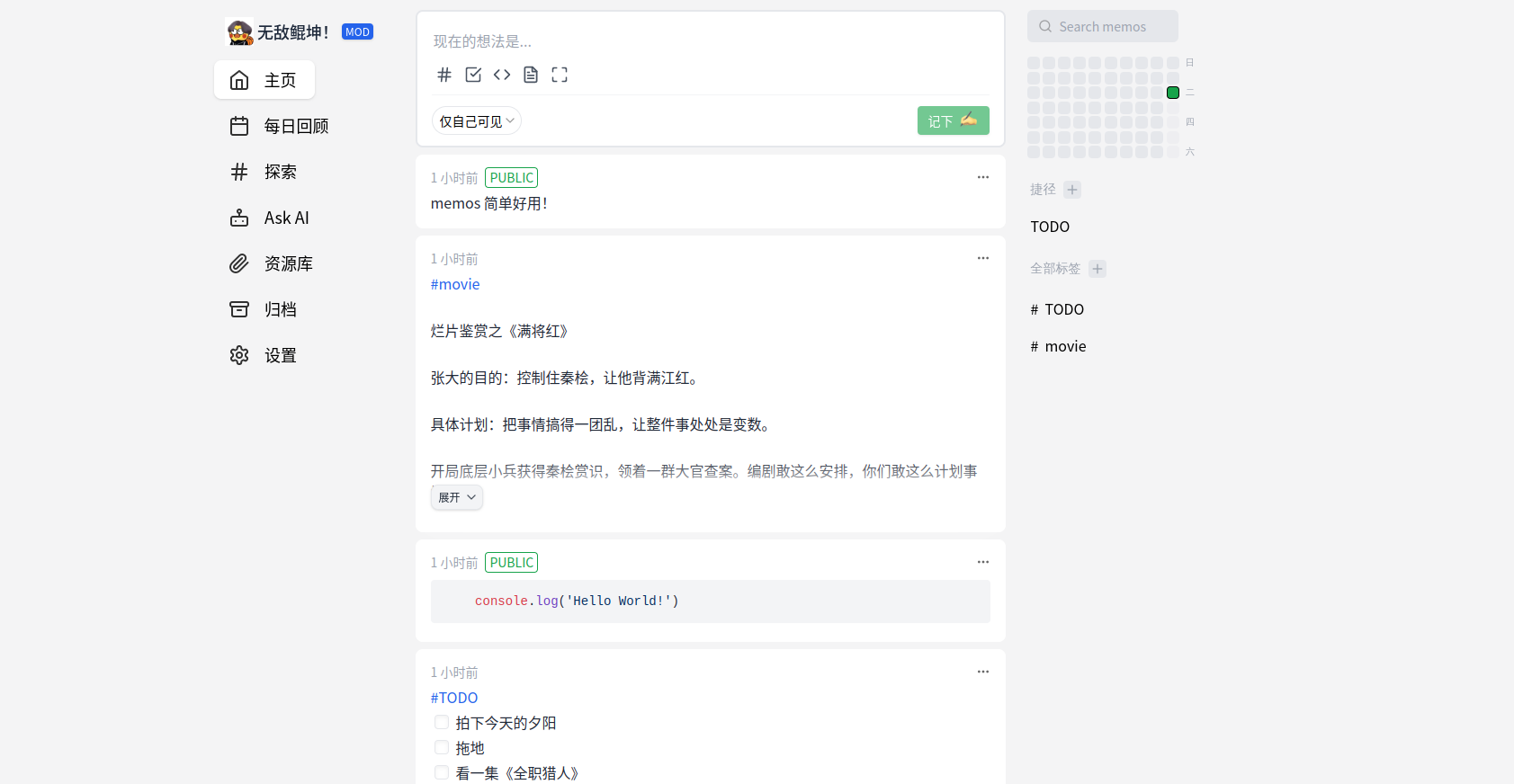Go to the 资源库 menu item
Screen dimensions: 1514x784
(x=272, y=263)
